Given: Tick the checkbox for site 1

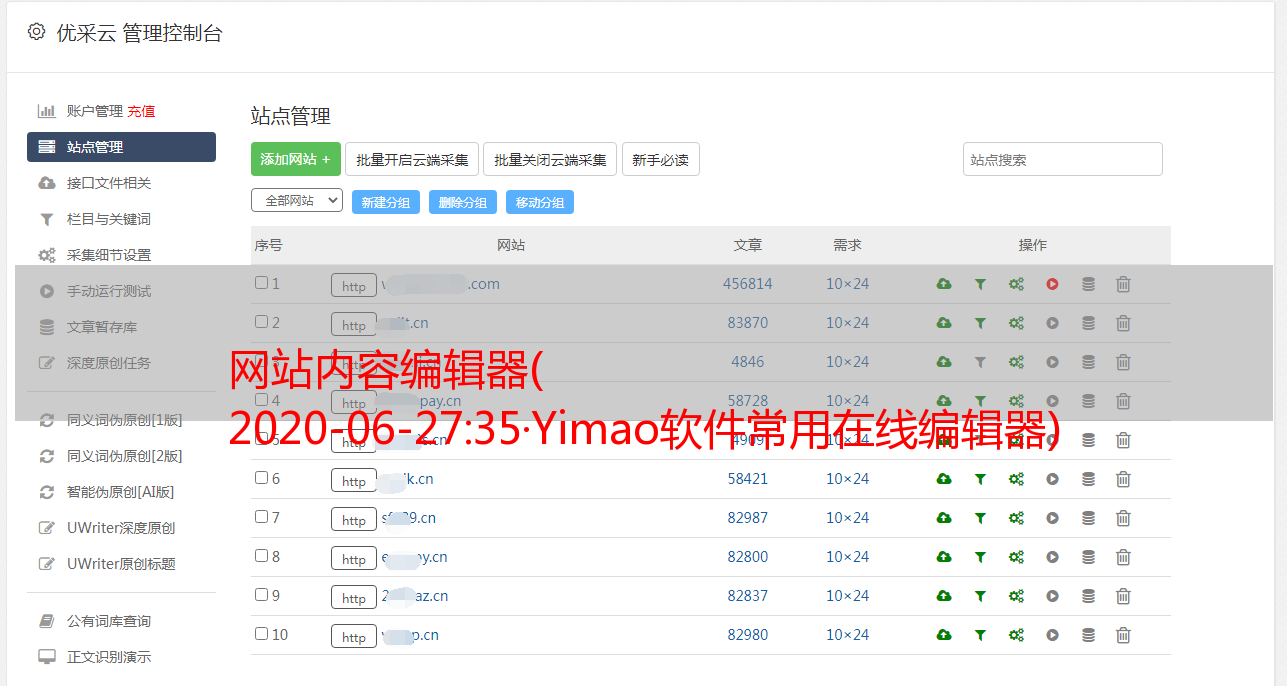Looking at the screenshot, I should pos(261,283).
